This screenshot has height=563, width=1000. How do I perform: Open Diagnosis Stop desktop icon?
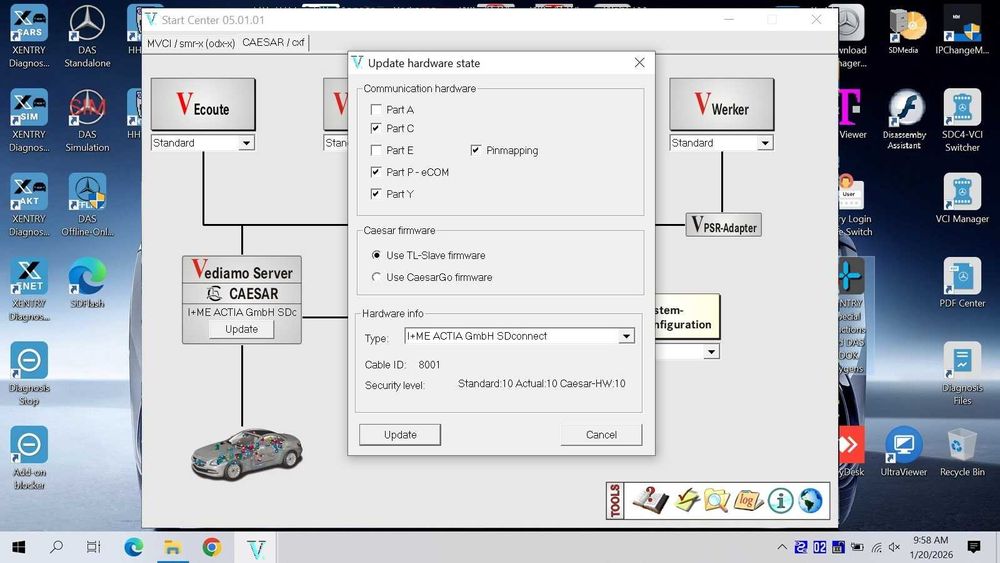click(29, 374)
